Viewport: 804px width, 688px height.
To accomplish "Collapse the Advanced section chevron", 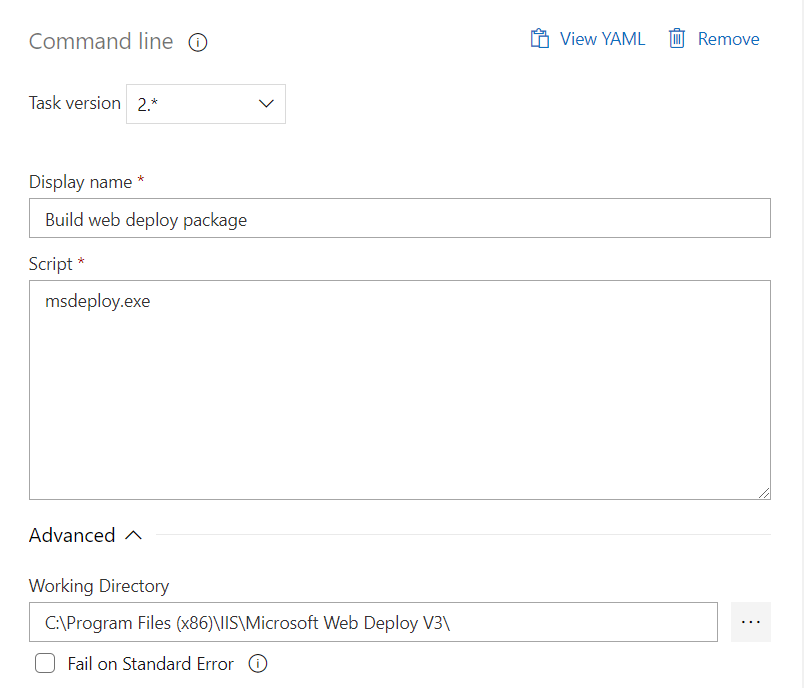I will (133, 536).
